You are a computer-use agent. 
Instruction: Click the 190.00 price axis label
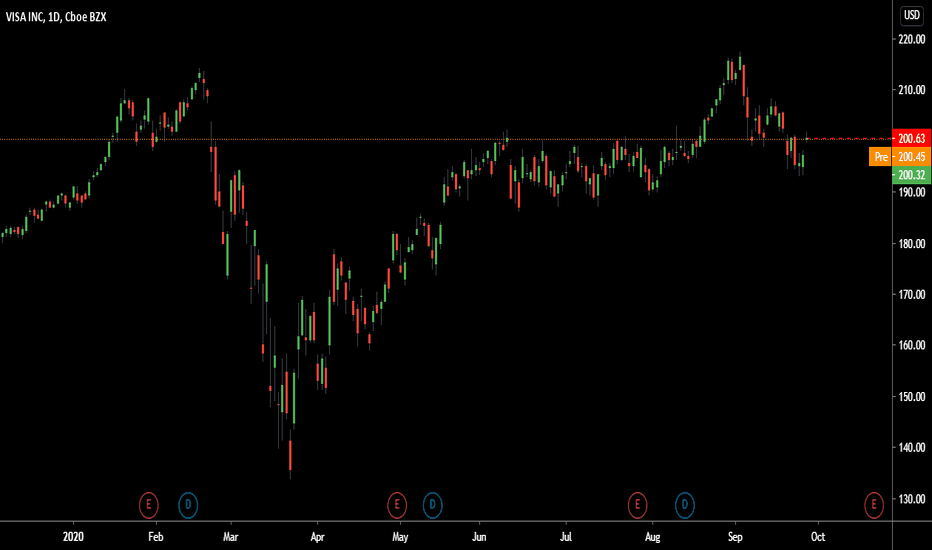click(912, 192)
